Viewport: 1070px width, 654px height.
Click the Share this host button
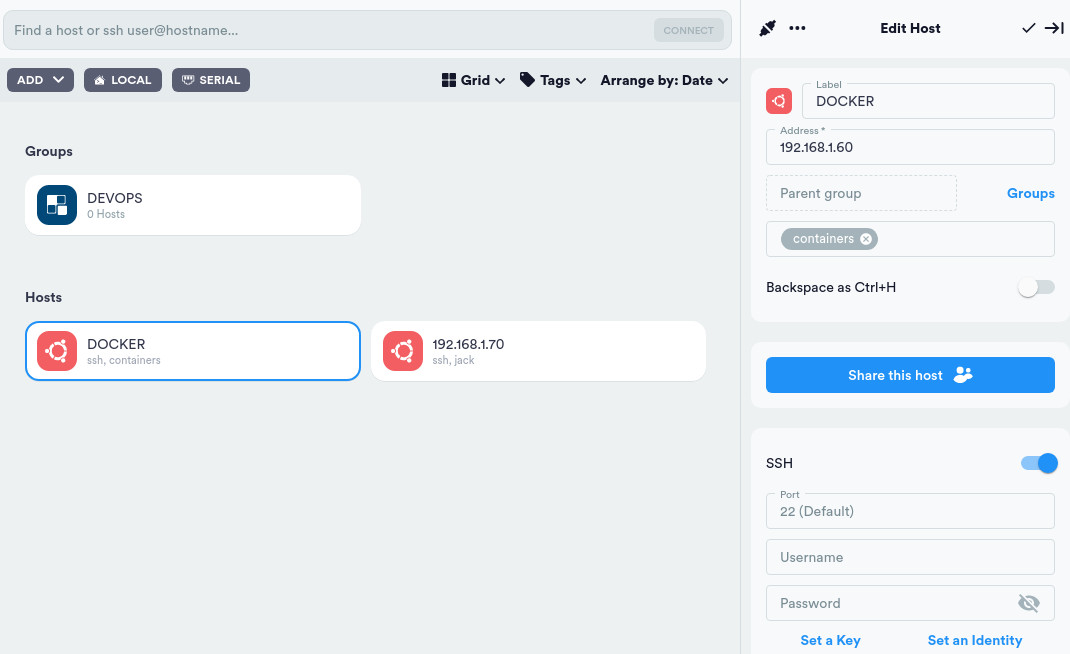909,375
